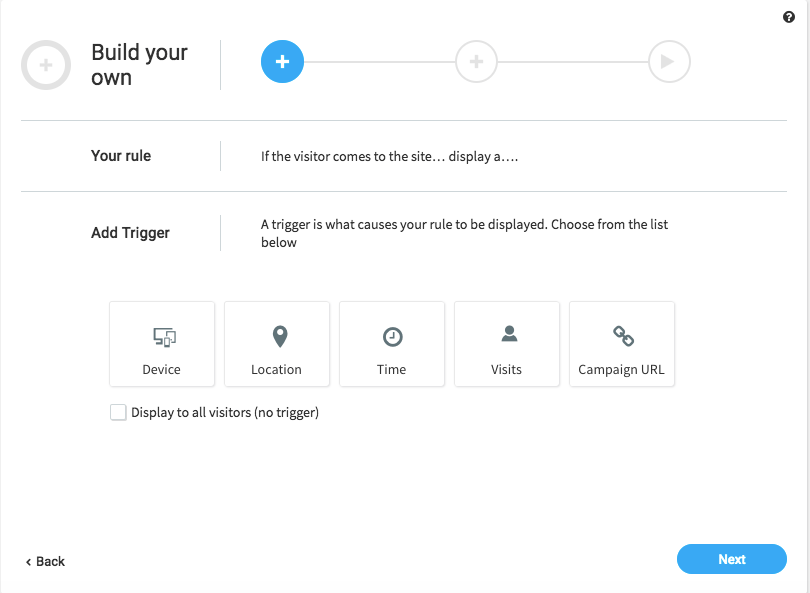Click the Location card label
Image resolution: width=810 pixels, height=593 pixels.
pos(276,369)
